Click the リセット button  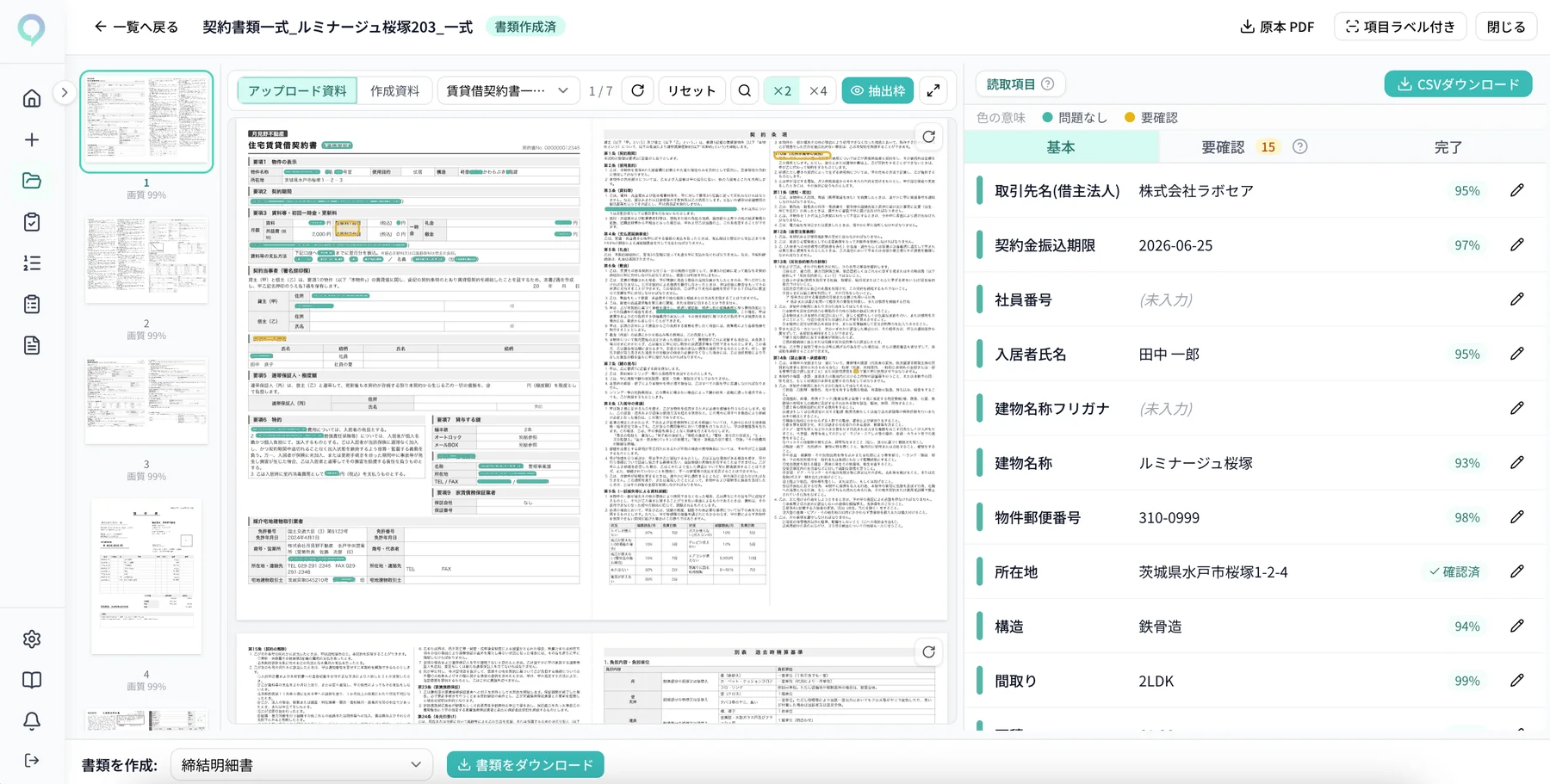click(691, 90)
